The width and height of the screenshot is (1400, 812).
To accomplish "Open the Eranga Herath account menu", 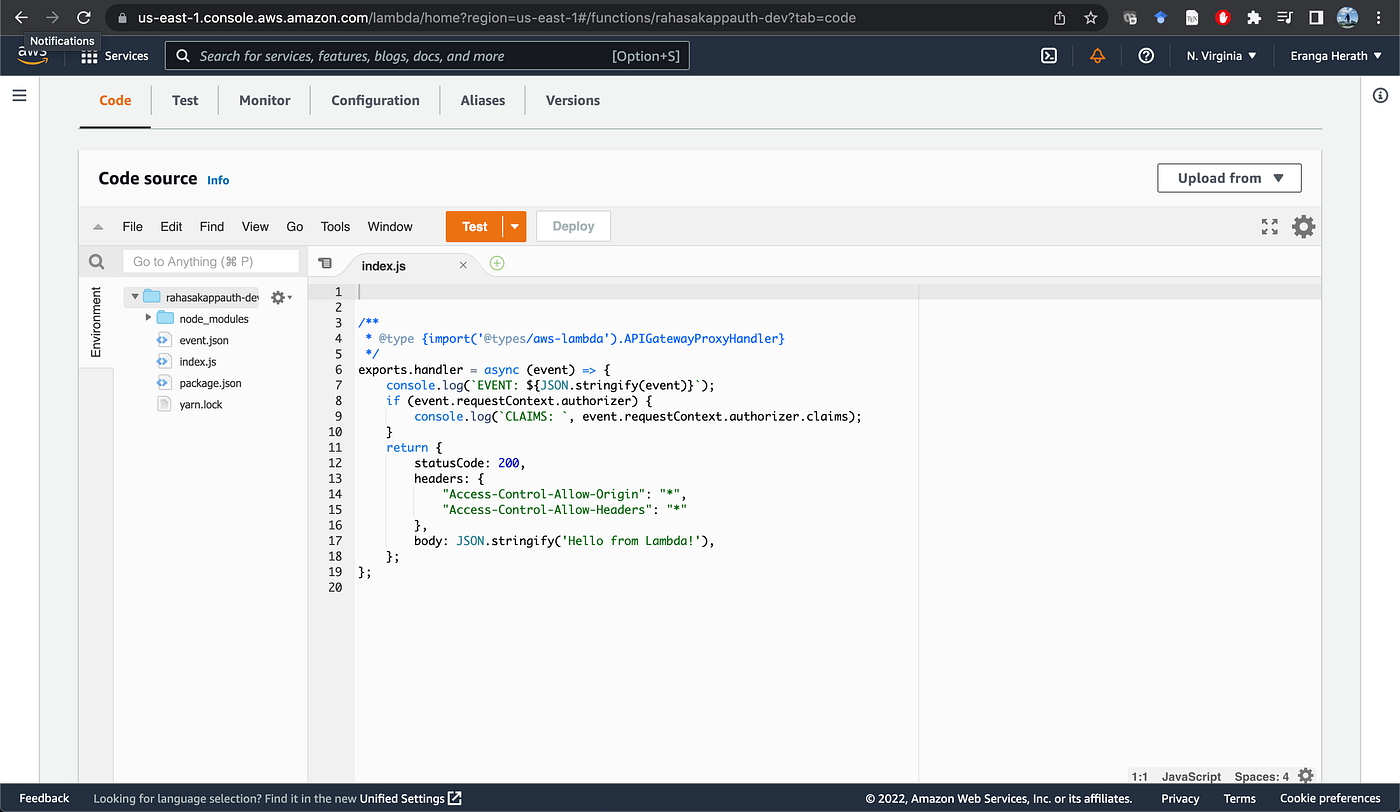I will coord(1336,56).
